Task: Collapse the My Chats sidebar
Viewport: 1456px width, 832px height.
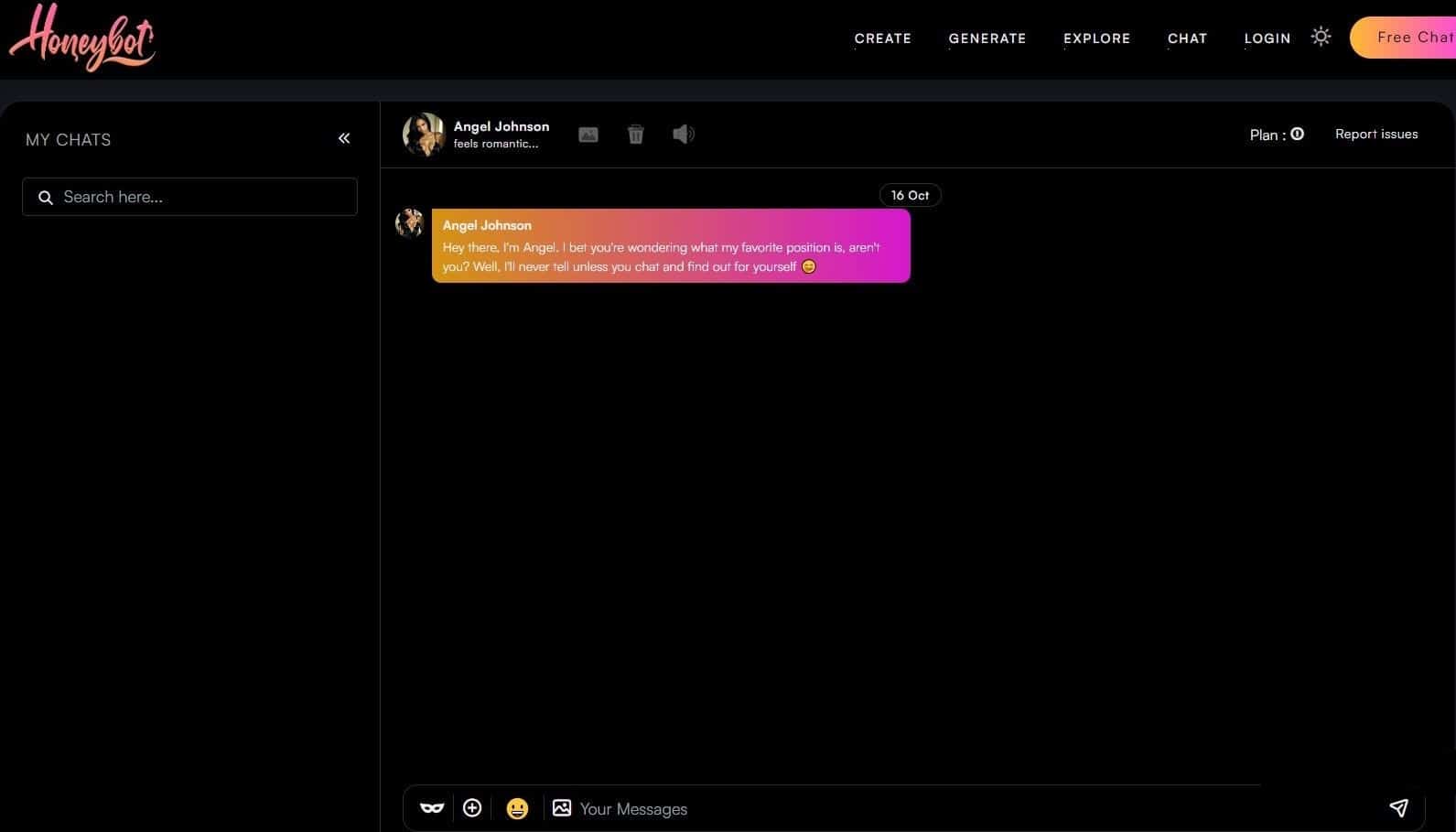Action: (344, 138)
